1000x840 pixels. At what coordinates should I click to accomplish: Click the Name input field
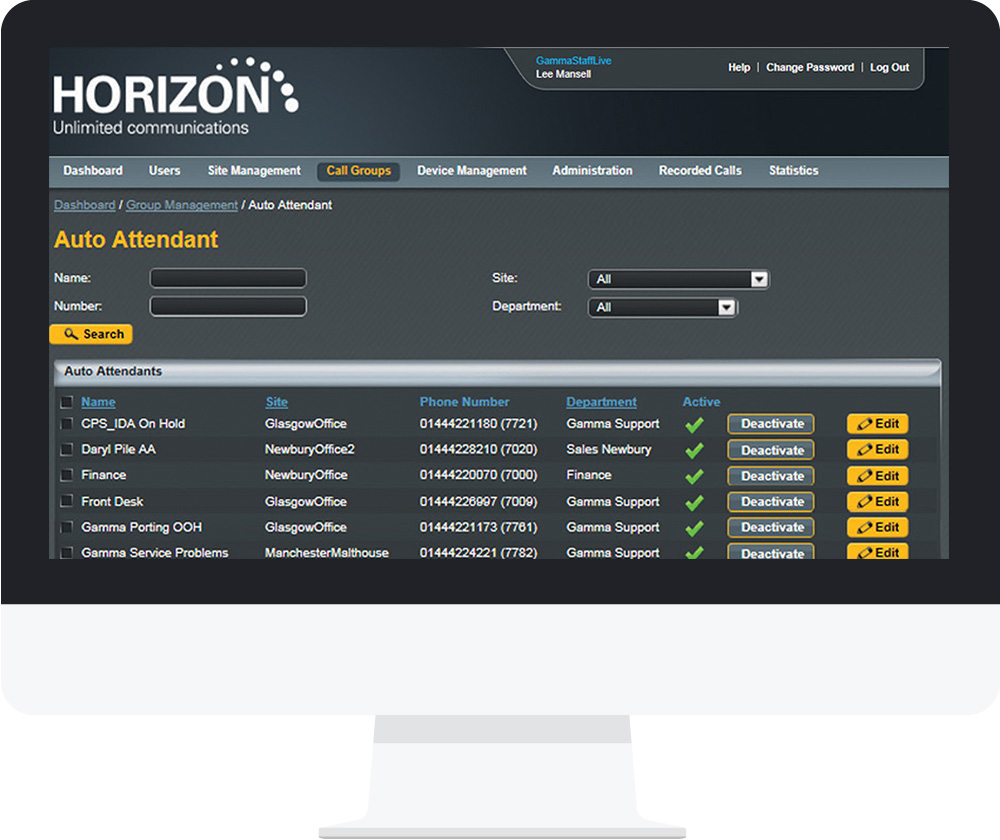[228, 278]
